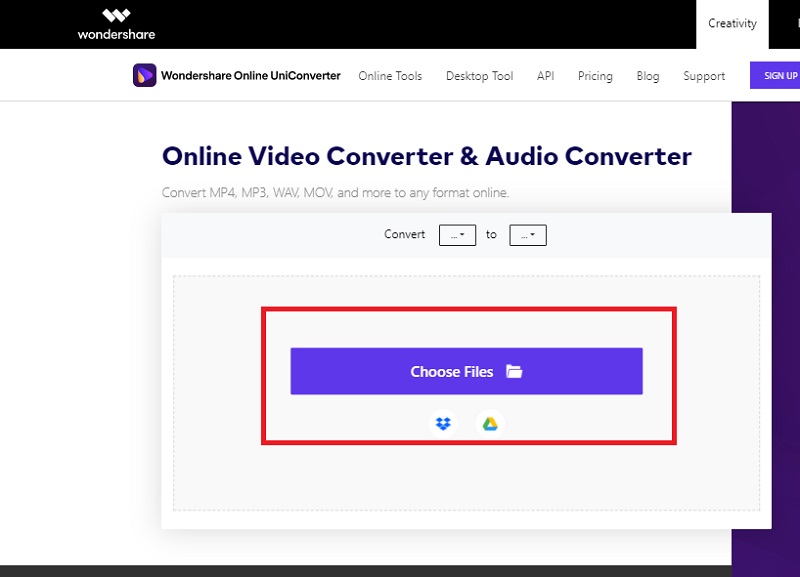Click the Wondershare logo in header
This screenshot has height=577, width=800.
point(116,24)
